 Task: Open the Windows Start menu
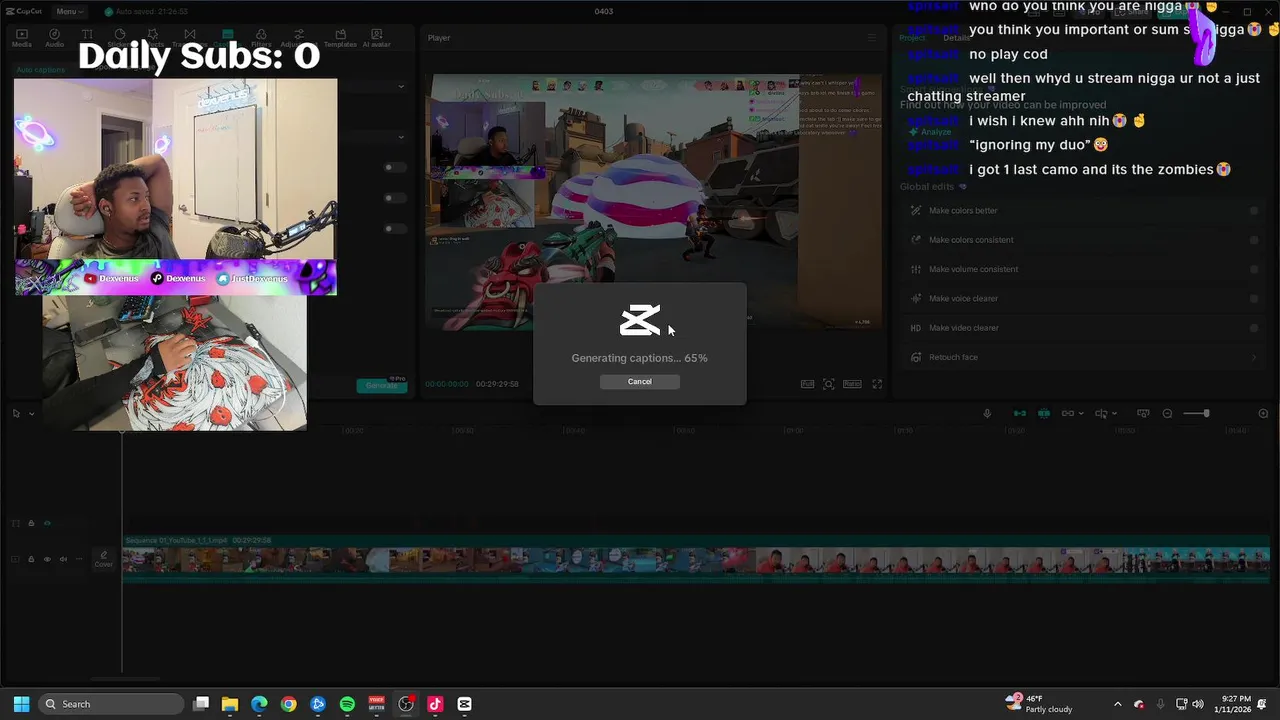click(x=21, y=704)
